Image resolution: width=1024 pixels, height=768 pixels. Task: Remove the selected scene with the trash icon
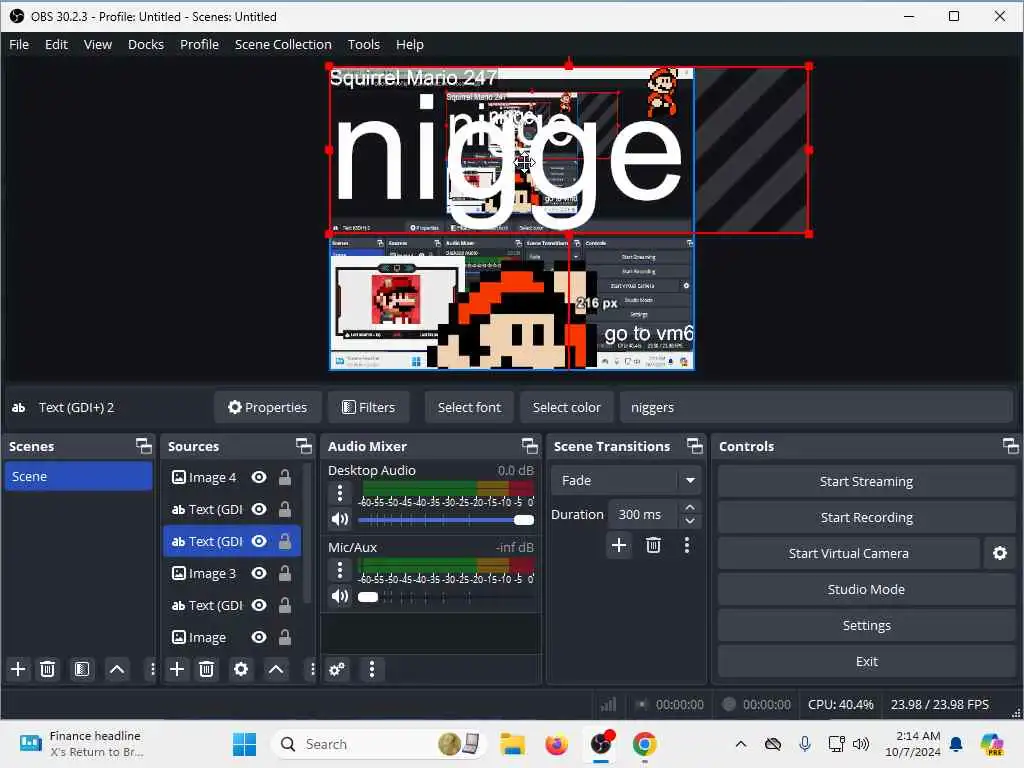48,669
